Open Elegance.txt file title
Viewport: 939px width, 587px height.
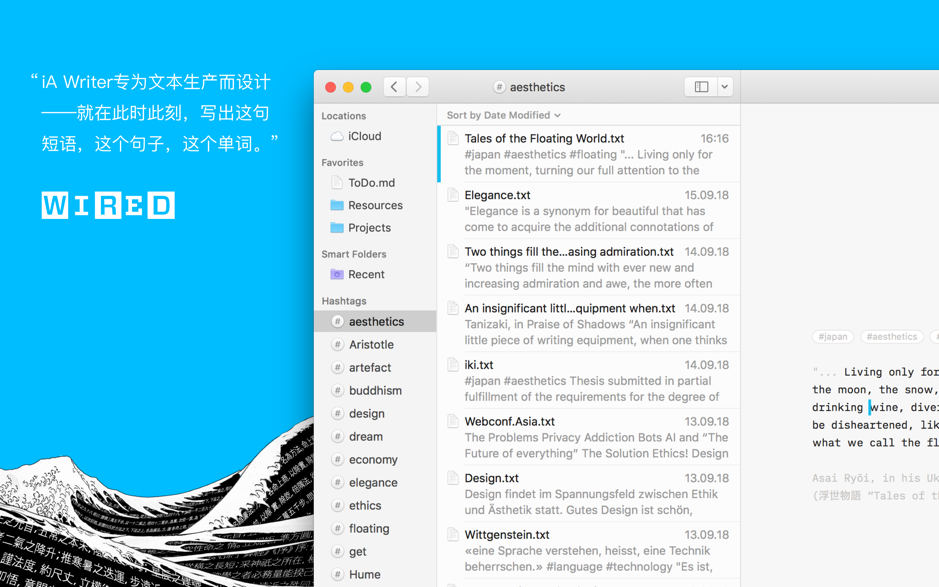(x=498, y=195)
